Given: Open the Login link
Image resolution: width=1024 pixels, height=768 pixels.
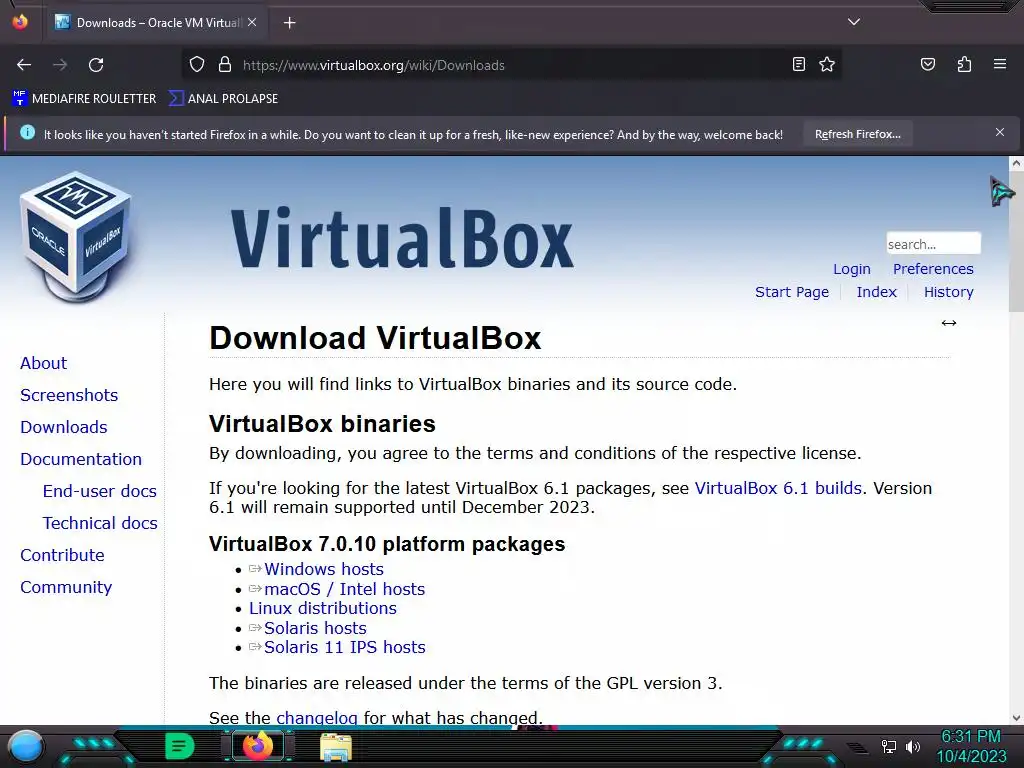Looking at the screenshot, I should click(852, 269).
